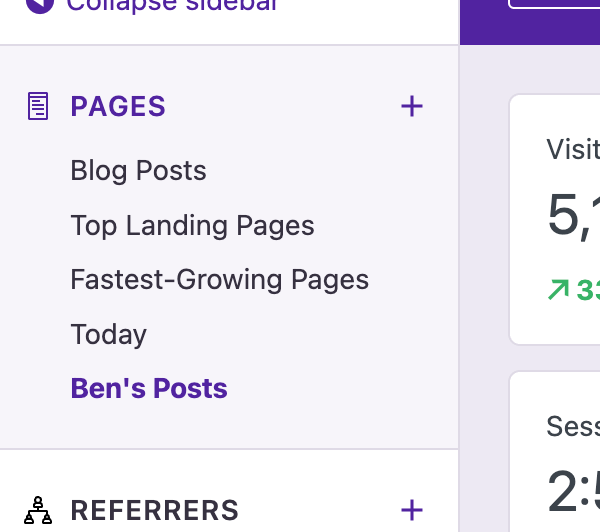The image size is (600, 532).
Task: Open the REFERRERS section heading
Action: pos(154,510)
